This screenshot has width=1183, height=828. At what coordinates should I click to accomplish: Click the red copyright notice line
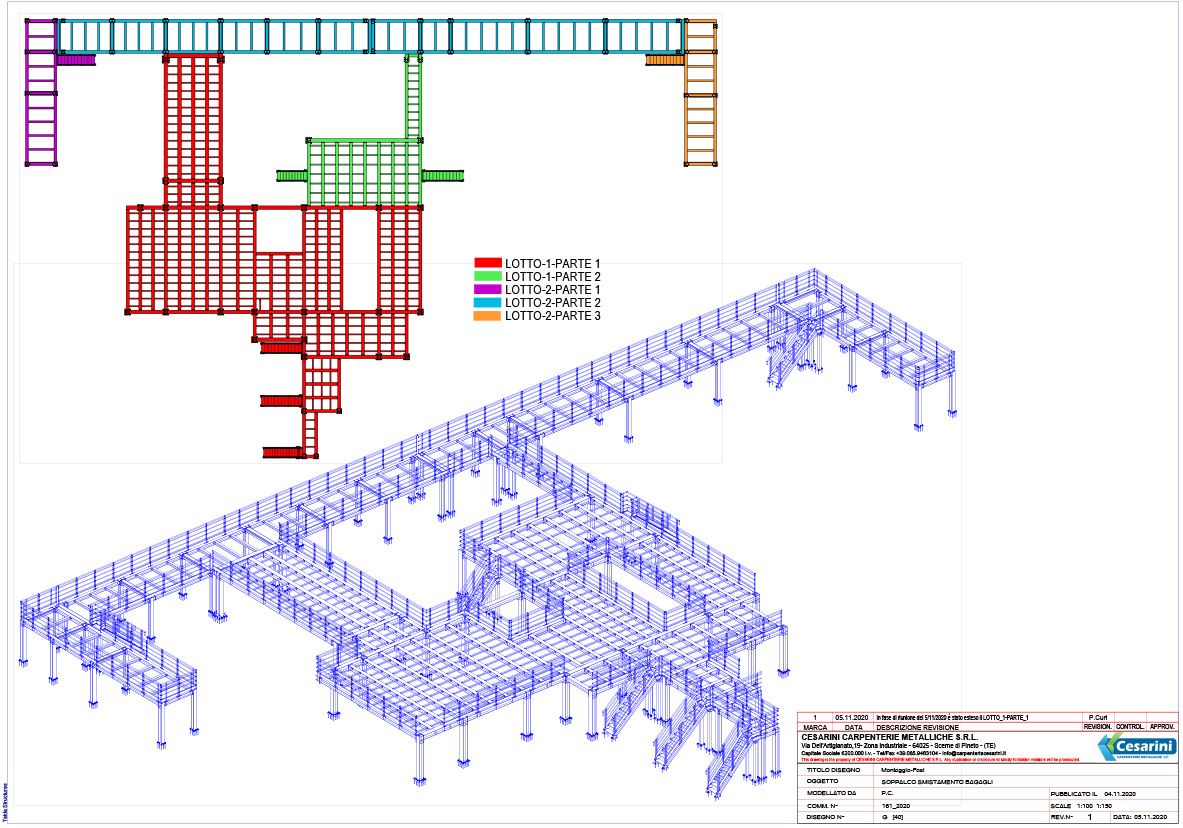940,759
